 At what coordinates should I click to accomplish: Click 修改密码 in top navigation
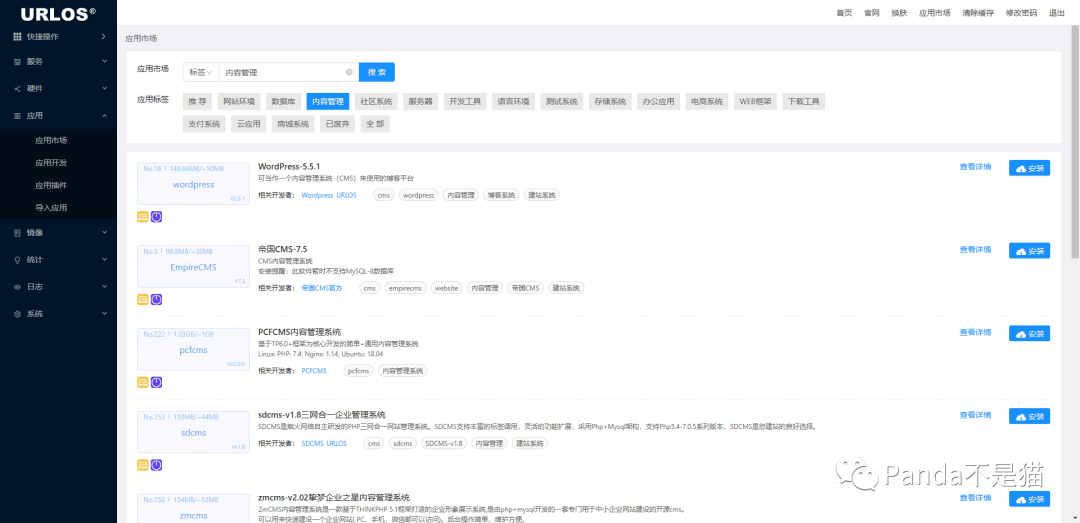(1021, 13)
